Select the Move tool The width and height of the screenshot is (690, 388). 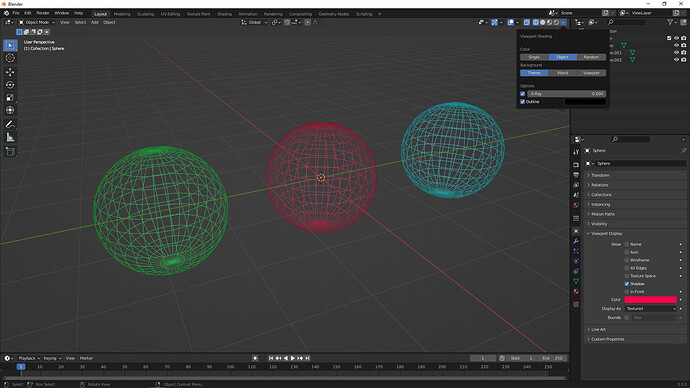click(x=10, y=72)
